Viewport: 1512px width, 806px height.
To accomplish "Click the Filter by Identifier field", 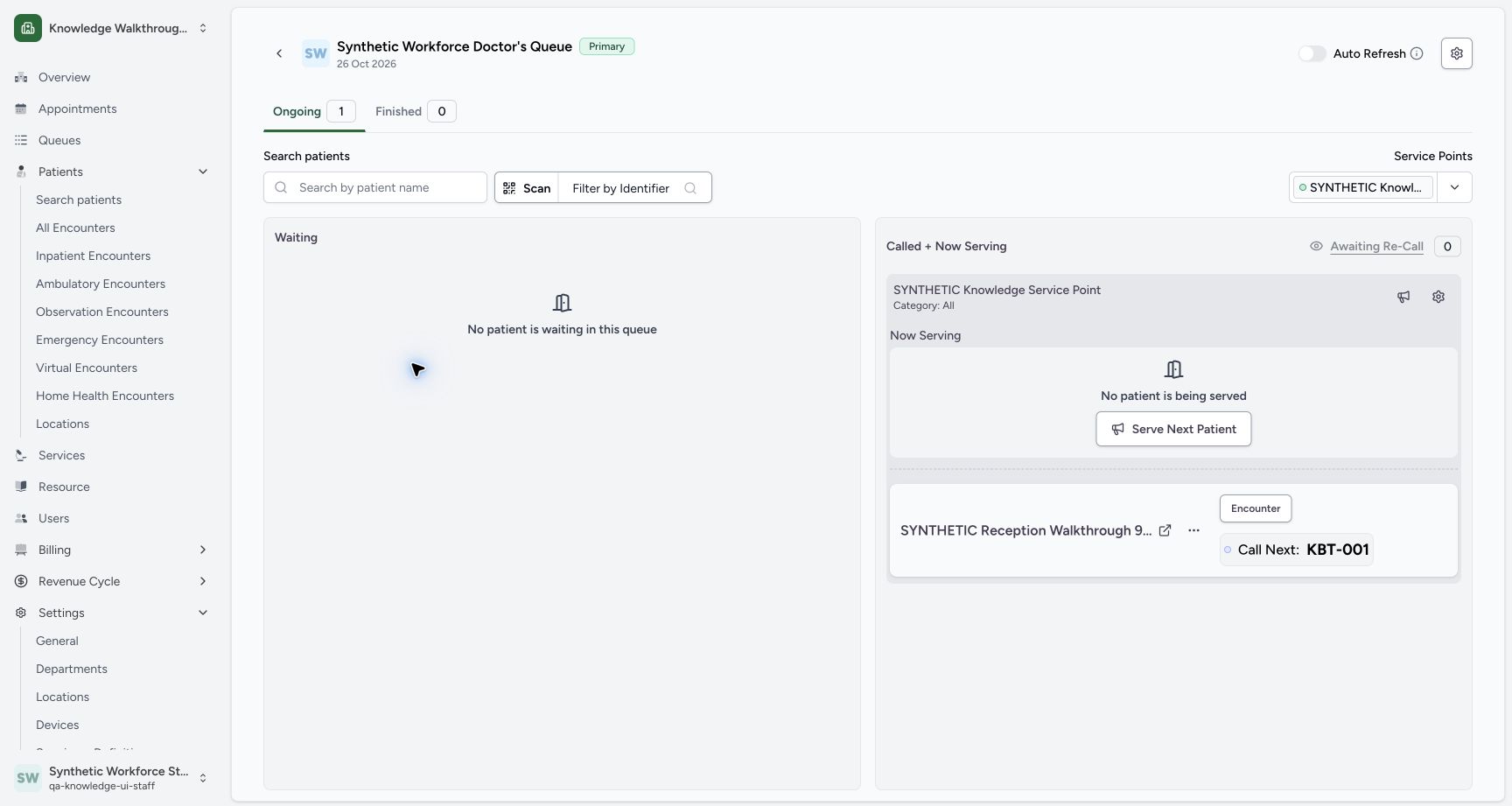I will [634, 188].
